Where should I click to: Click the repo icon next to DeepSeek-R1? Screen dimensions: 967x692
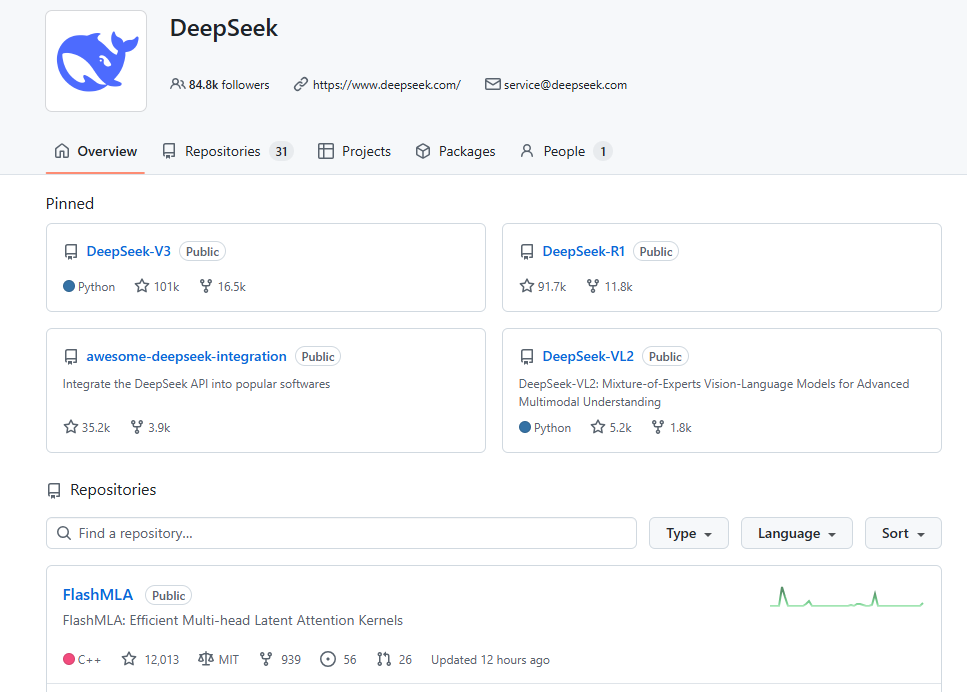click(x=527, y=252)
